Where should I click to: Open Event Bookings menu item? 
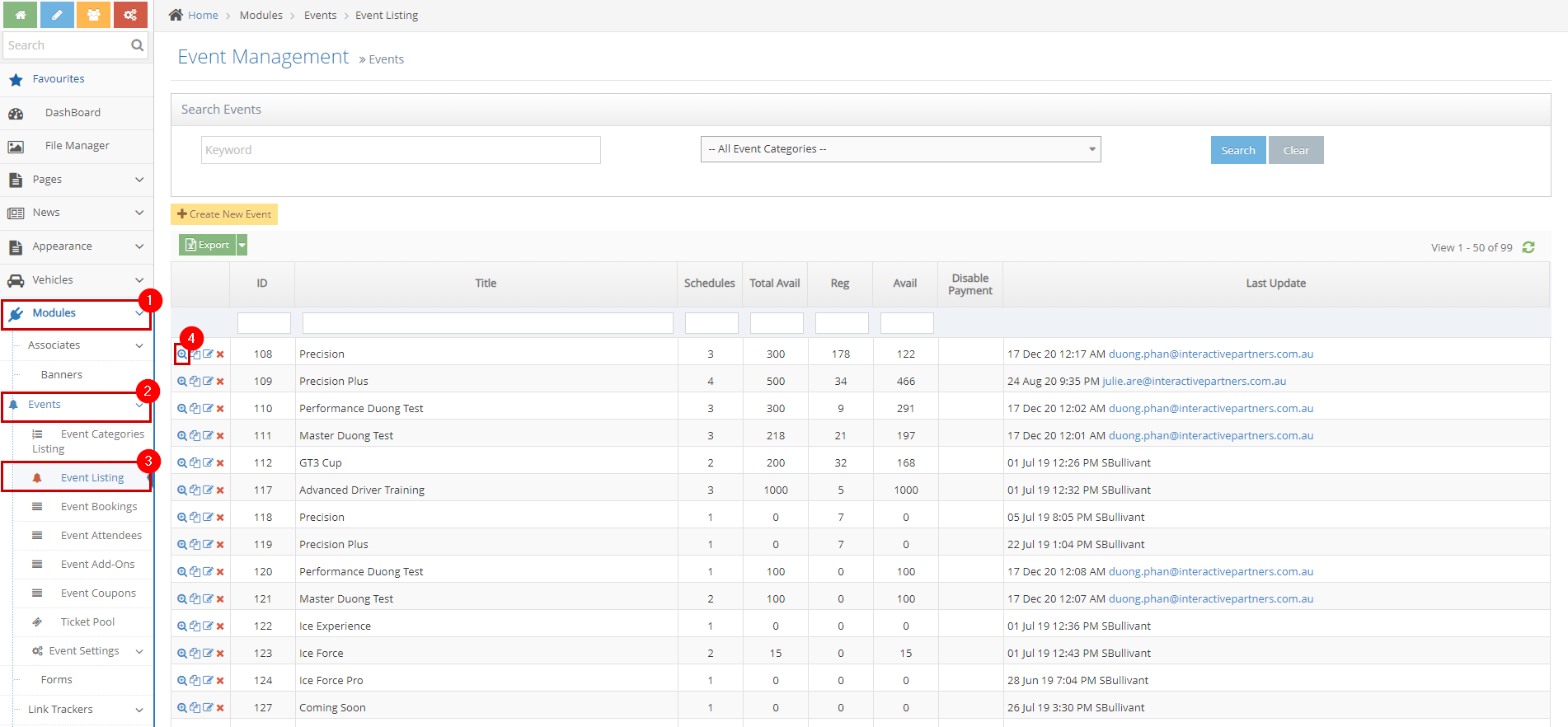tap(99, 507)
